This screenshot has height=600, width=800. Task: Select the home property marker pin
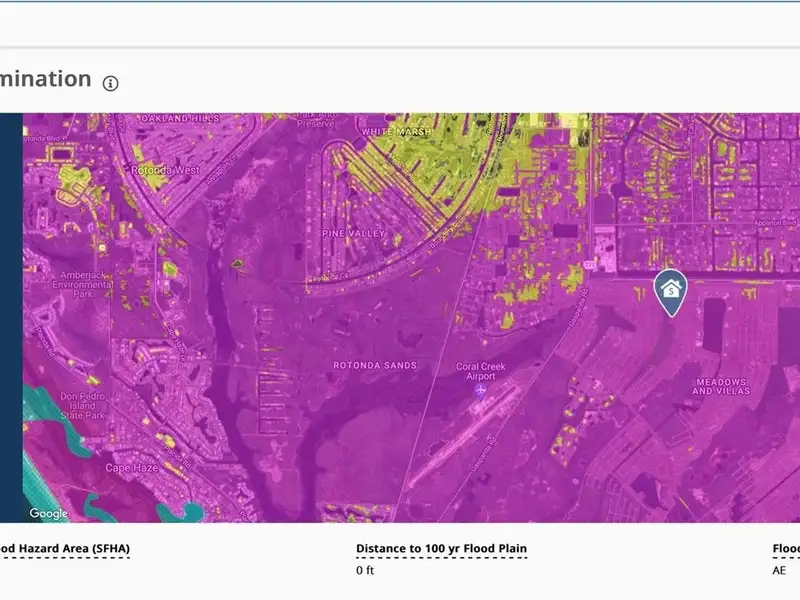[670, 291]
